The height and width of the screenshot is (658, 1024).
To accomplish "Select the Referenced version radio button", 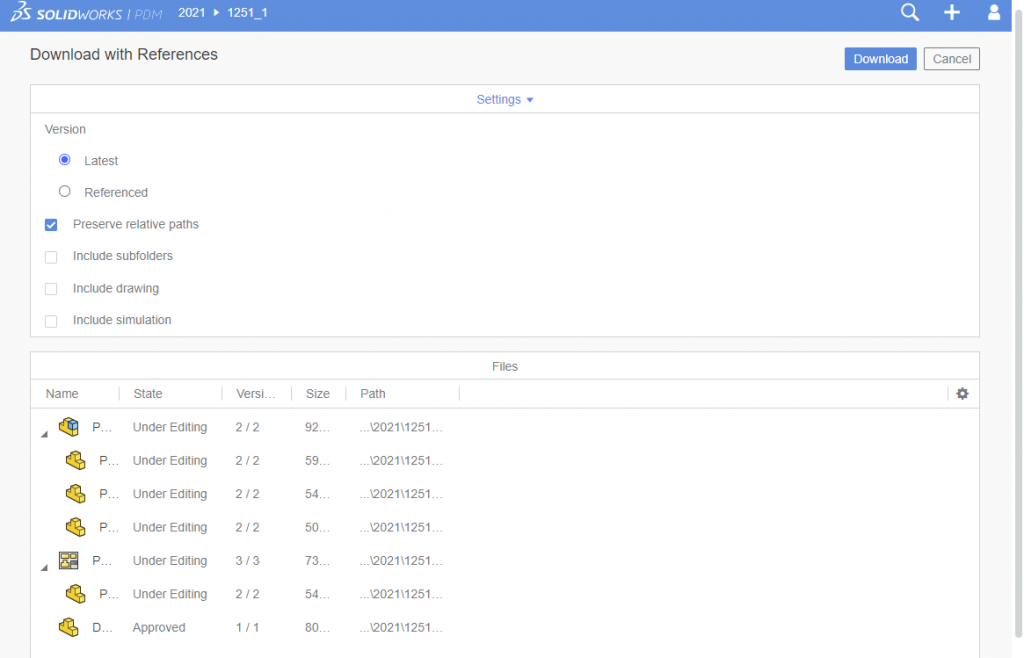I will tap(65, 192).
